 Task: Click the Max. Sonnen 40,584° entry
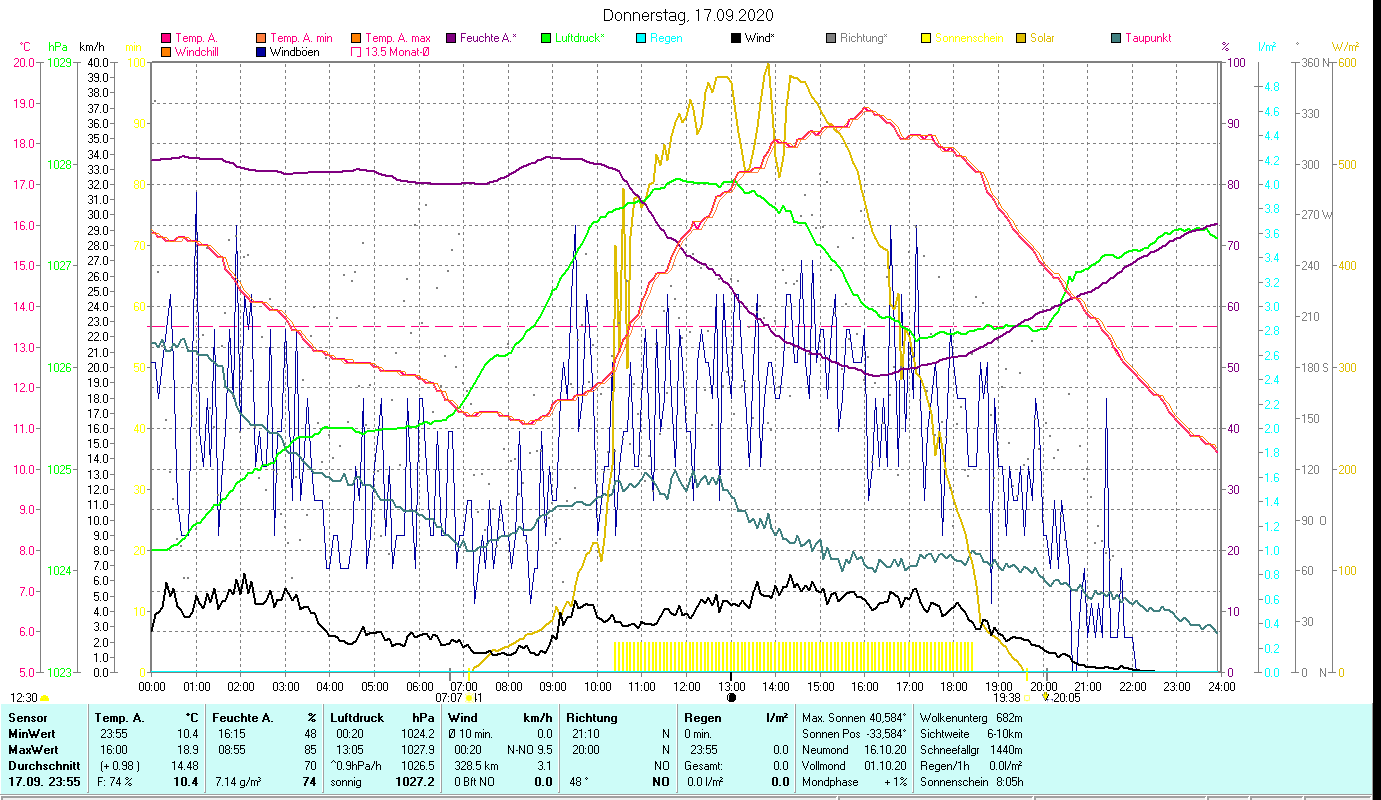[856, 718]
